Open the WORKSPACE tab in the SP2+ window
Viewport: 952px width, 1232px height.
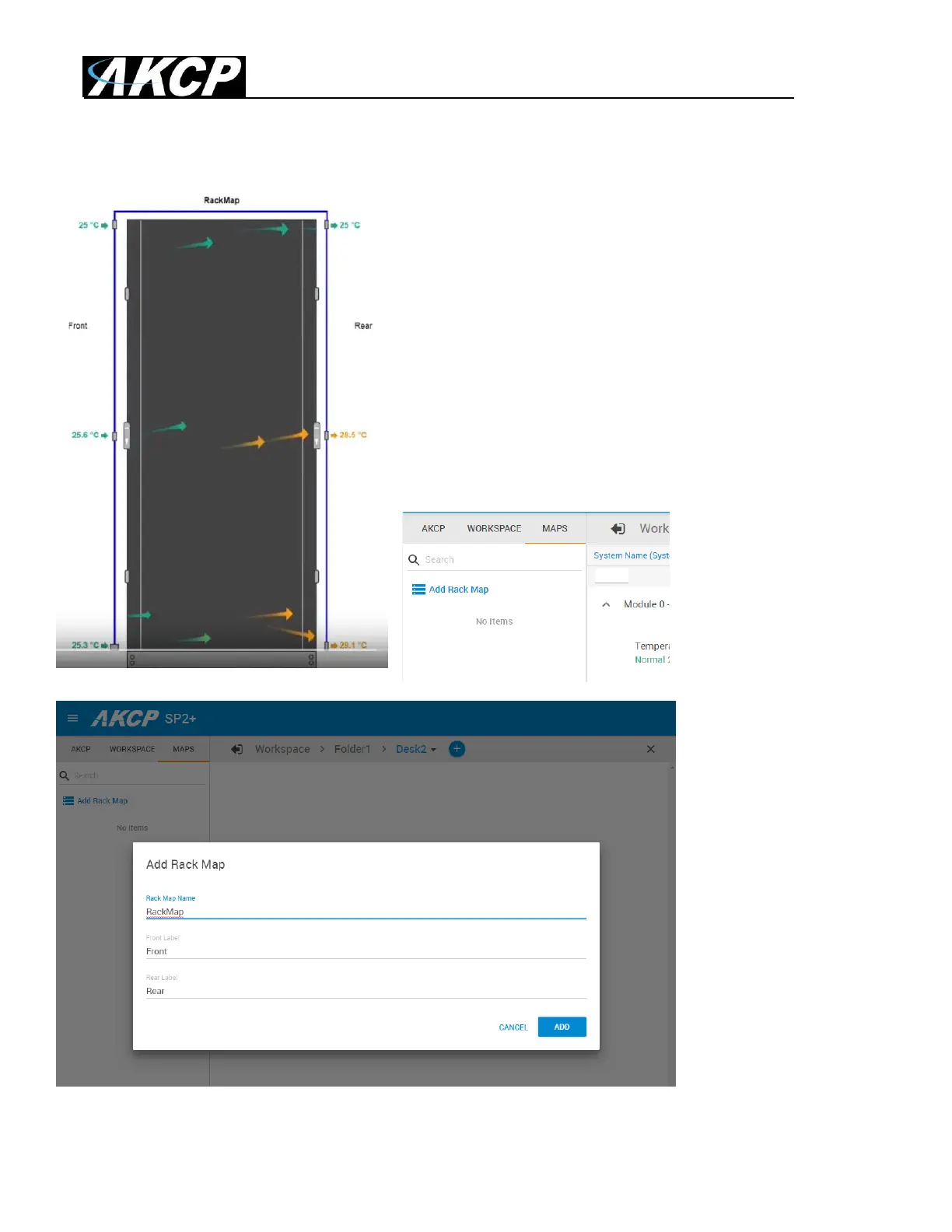pyautogui.click(x=132, y=749)
